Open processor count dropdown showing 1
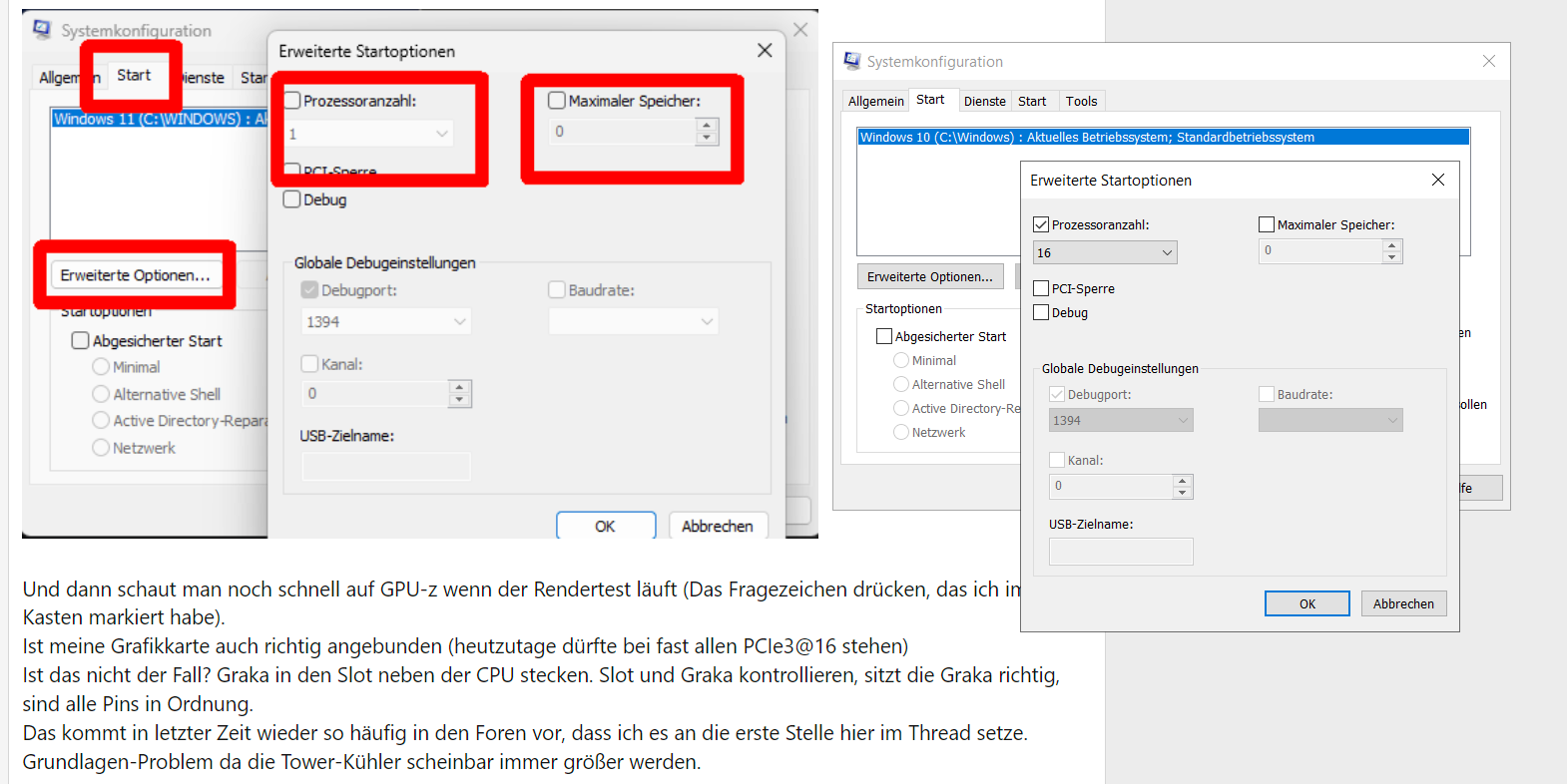 pos(368,133)
